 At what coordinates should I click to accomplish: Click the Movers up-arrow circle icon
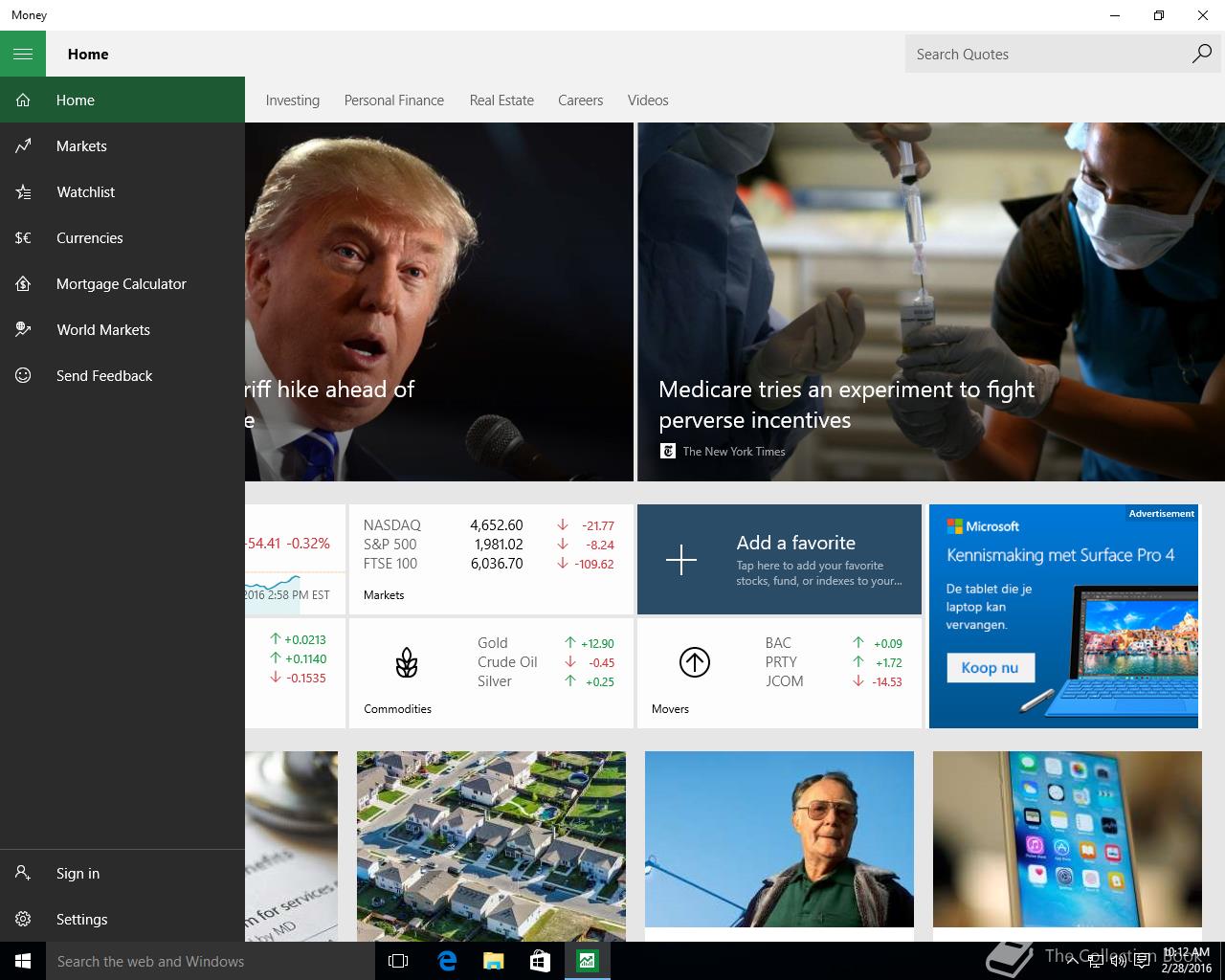click(x=695, y=662)
